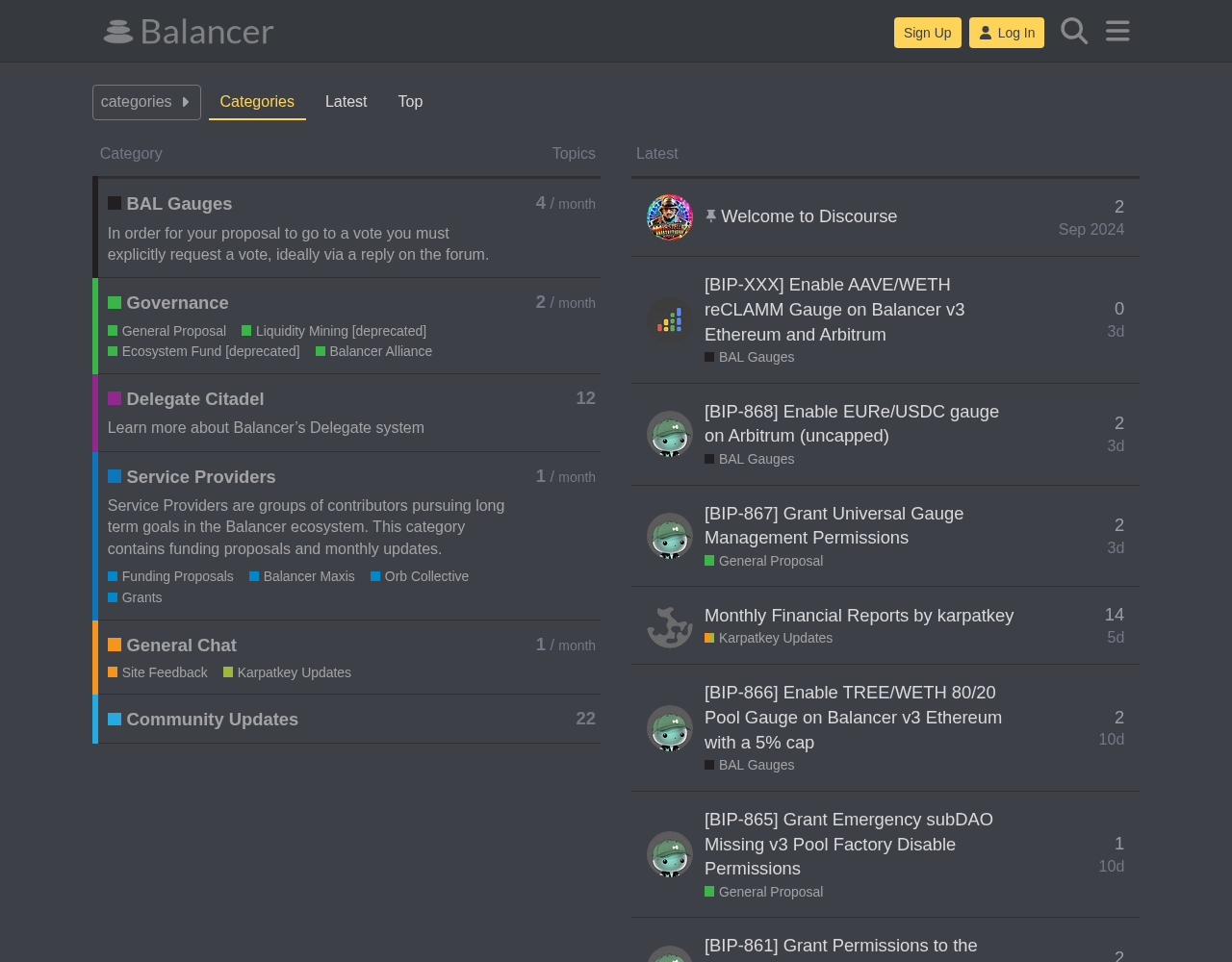Image resolution: width=1232 pixels, height=962 pixels.
Task: Open avatar beside BIP-XXX AAVE/WETH topic
Action: [670, 320]
